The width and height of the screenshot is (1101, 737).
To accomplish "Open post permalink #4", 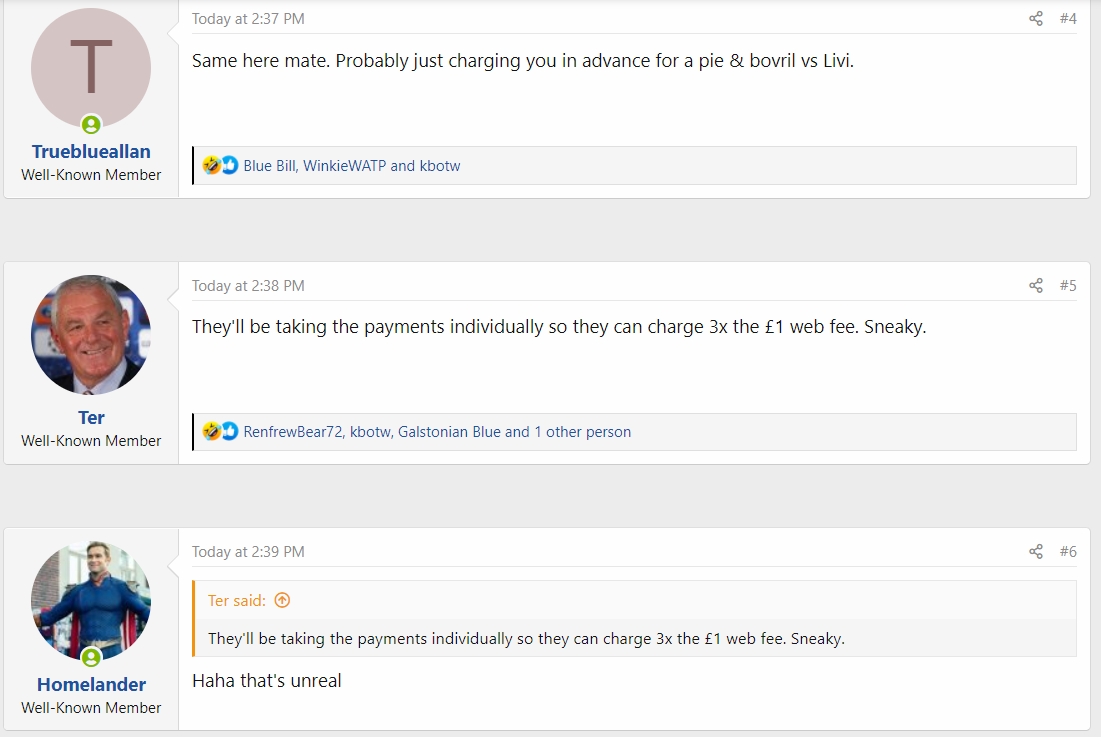I will 1068,19.
